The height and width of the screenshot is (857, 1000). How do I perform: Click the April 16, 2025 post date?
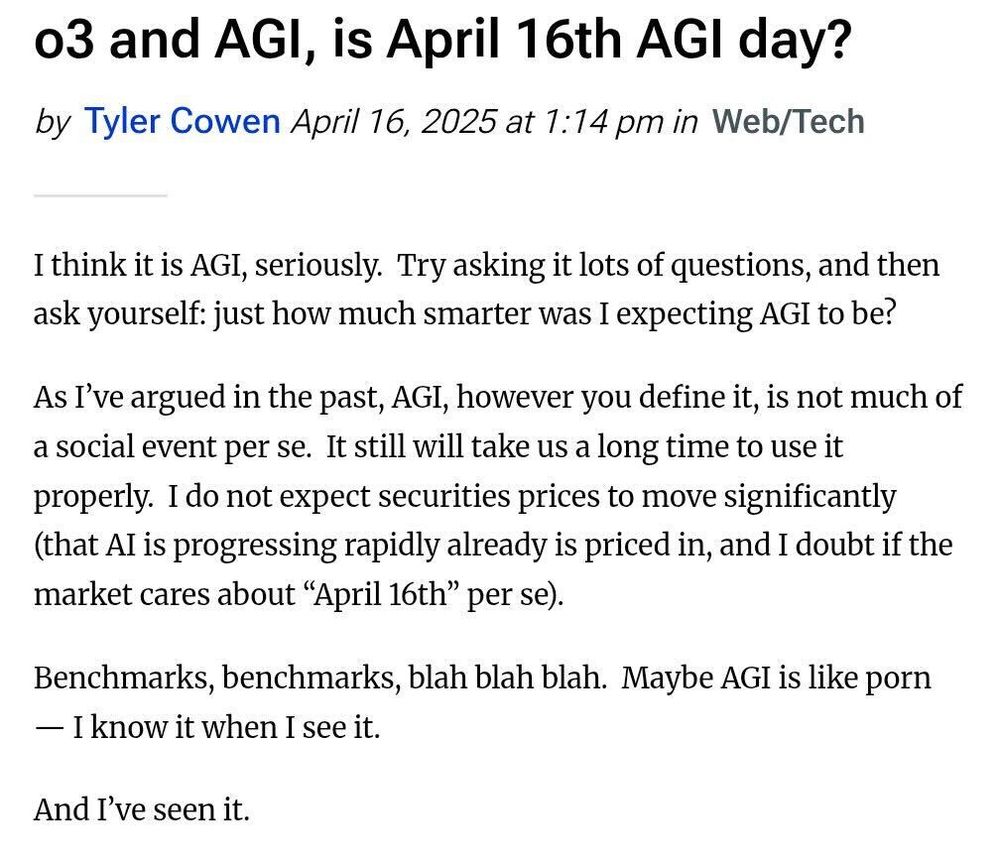click(393, 121)
